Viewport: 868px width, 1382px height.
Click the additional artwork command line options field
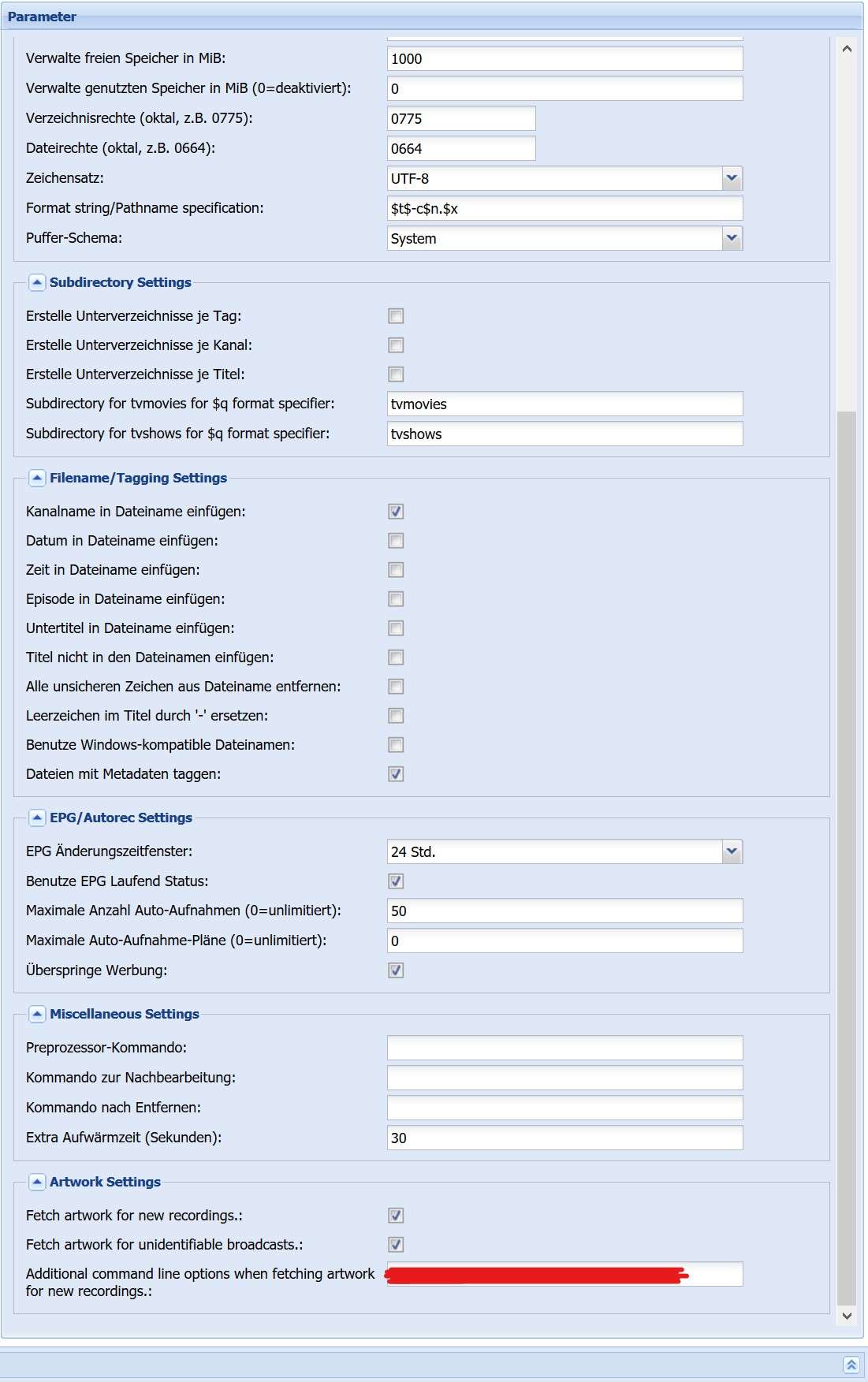pos(564,1274)
